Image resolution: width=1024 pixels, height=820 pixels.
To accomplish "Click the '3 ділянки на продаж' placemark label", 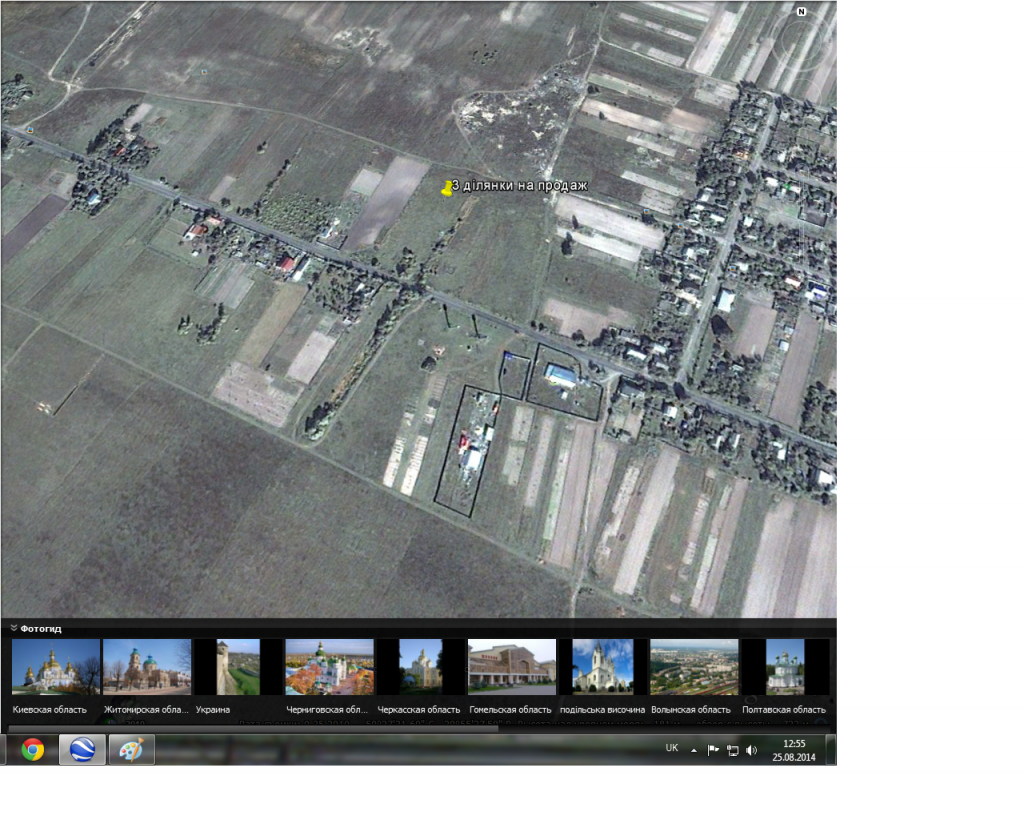I will click(519, 186).
